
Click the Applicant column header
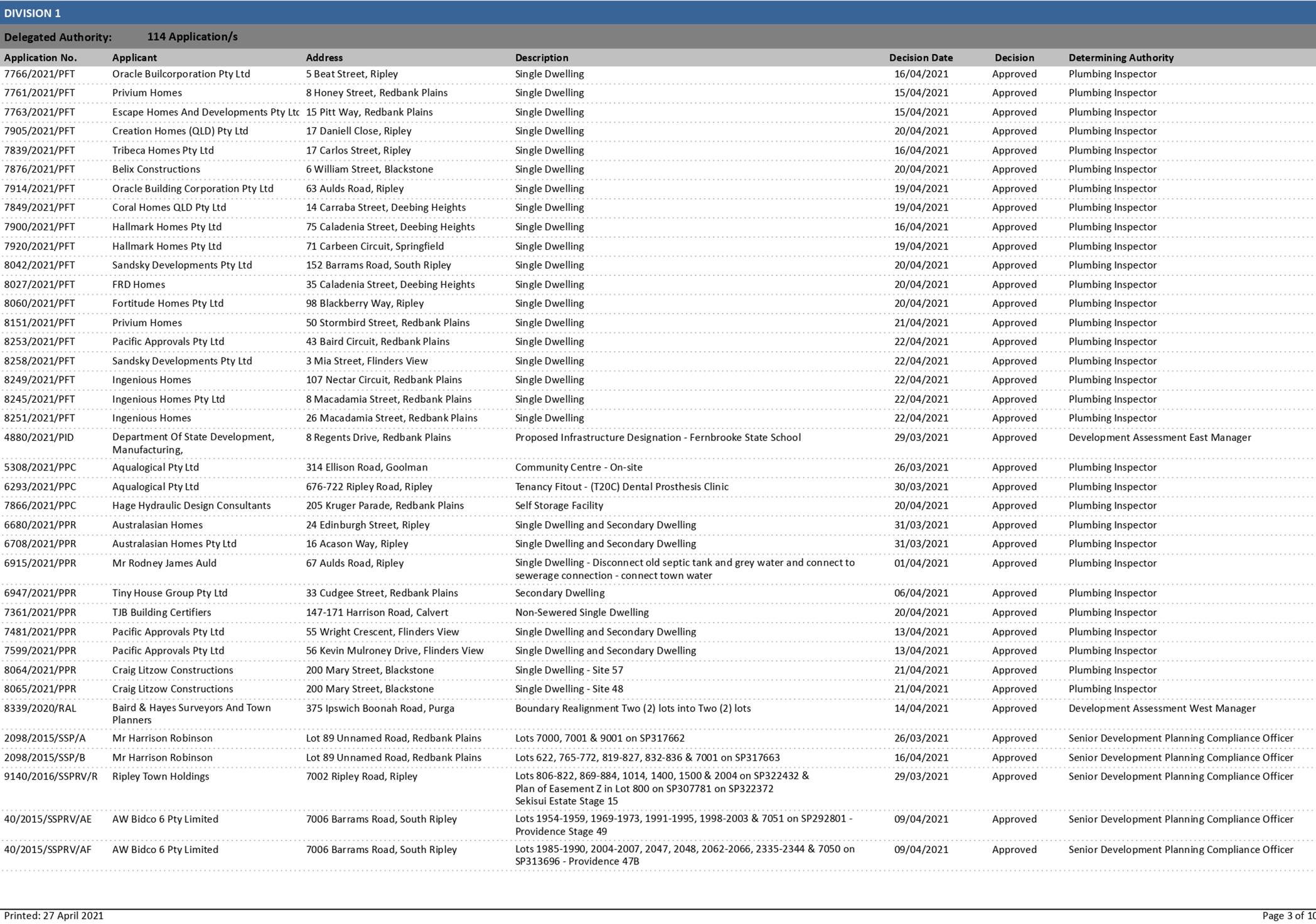tap(134, 58)
